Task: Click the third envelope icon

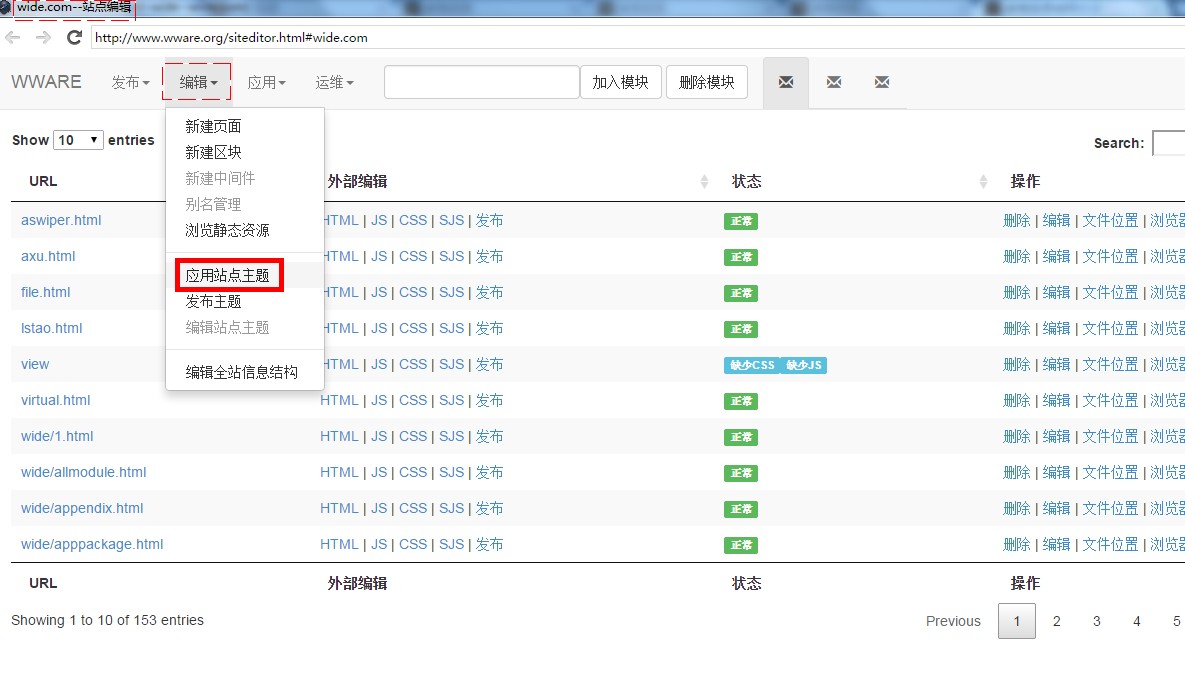Action: (881, 82)
